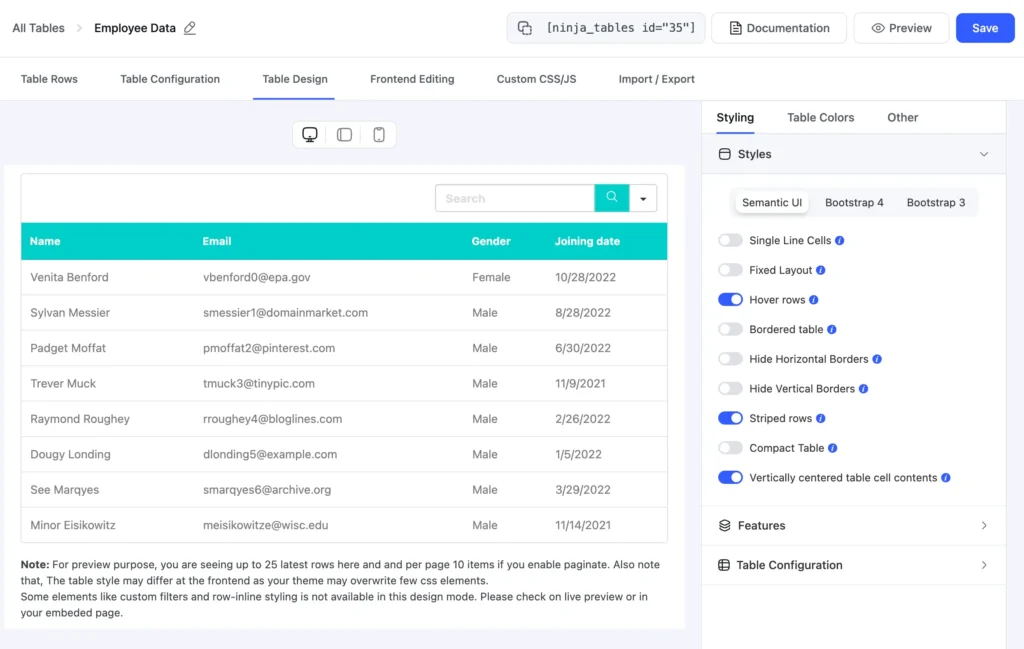
Task: Open the Other sidebar tab
Action: (x=903, y=118)
